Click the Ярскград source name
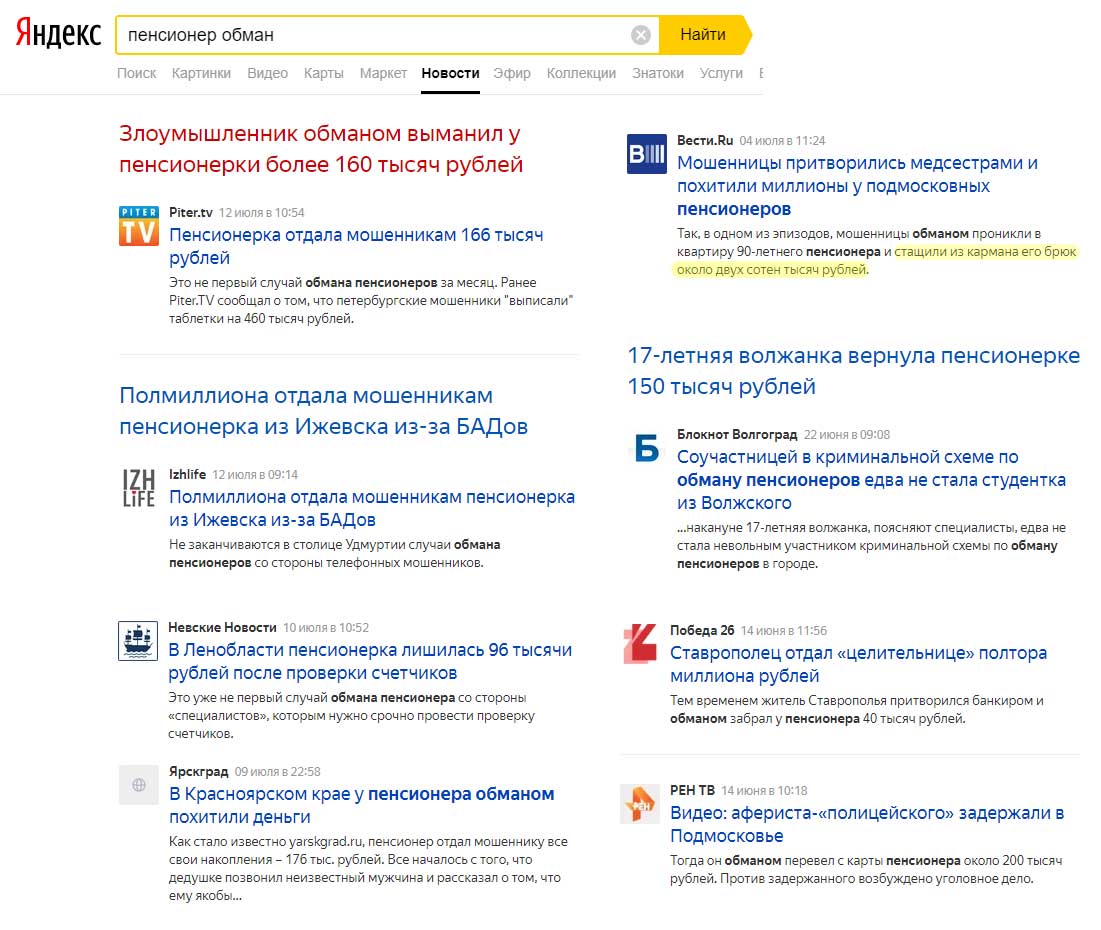The image size is (1101, 930). [x=198, y=771]
